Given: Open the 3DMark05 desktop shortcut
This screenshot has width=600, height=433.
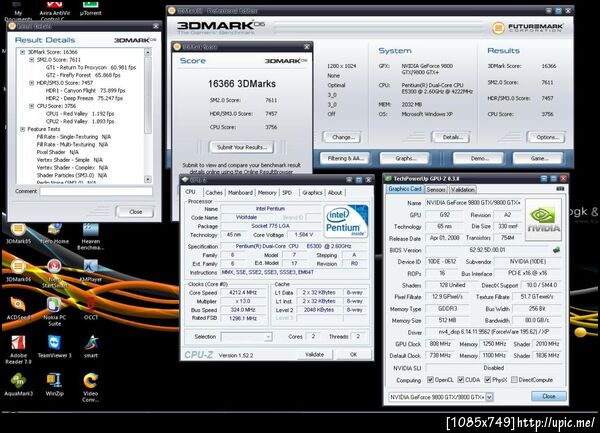Looking at the screenshot, I should (18, 233).
